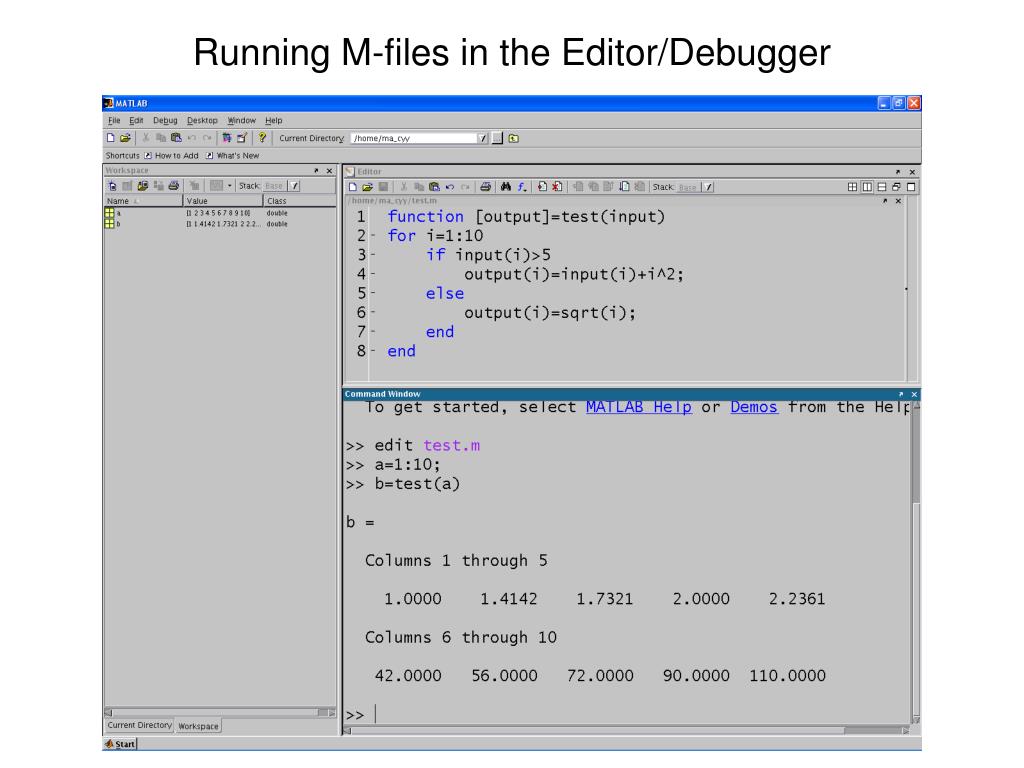This screenshot has width=1024, height=768.
Task: Open the Help menu
Action: [274, 121]
